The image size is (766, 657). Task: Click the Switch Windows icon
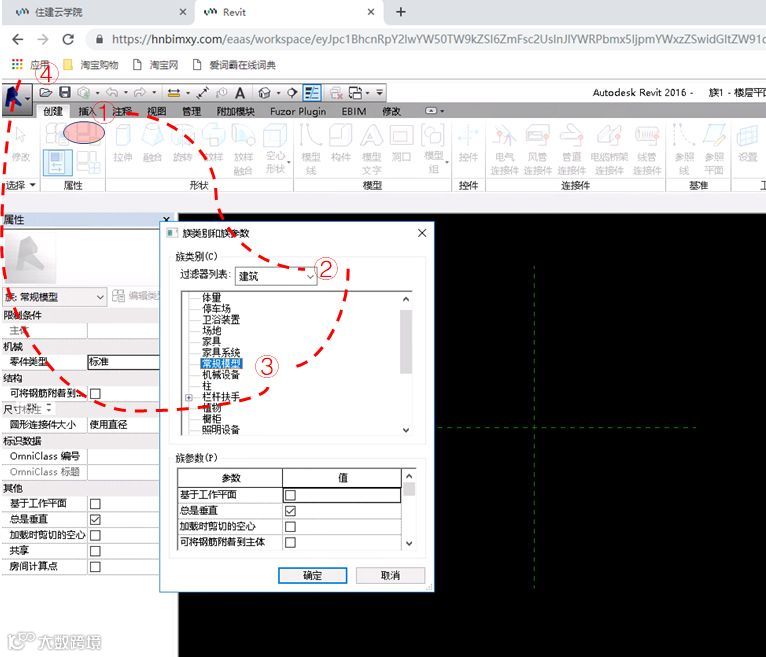pos(356,92)
